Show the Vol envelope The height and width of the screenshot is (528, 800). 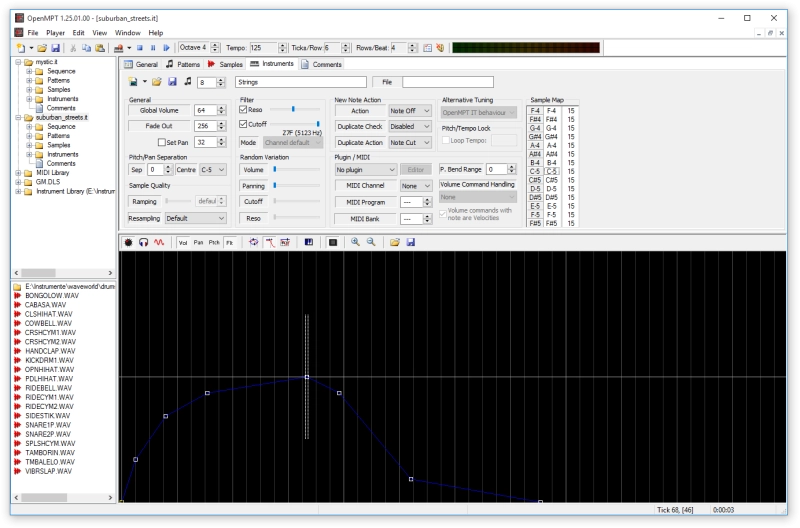(x=183, y=243)
